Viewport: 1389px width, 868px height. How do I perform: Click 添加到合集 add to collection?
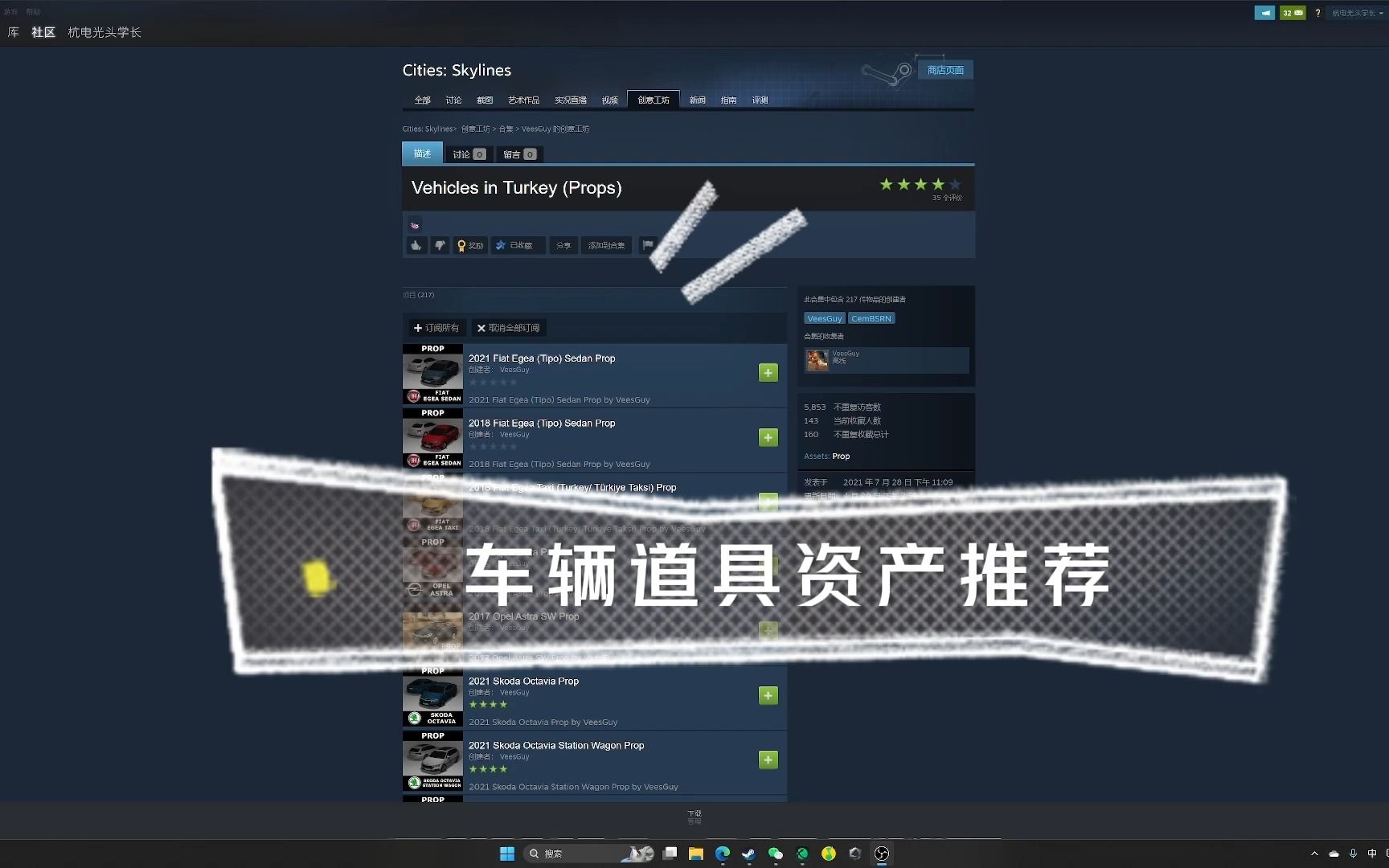(606, 245)
